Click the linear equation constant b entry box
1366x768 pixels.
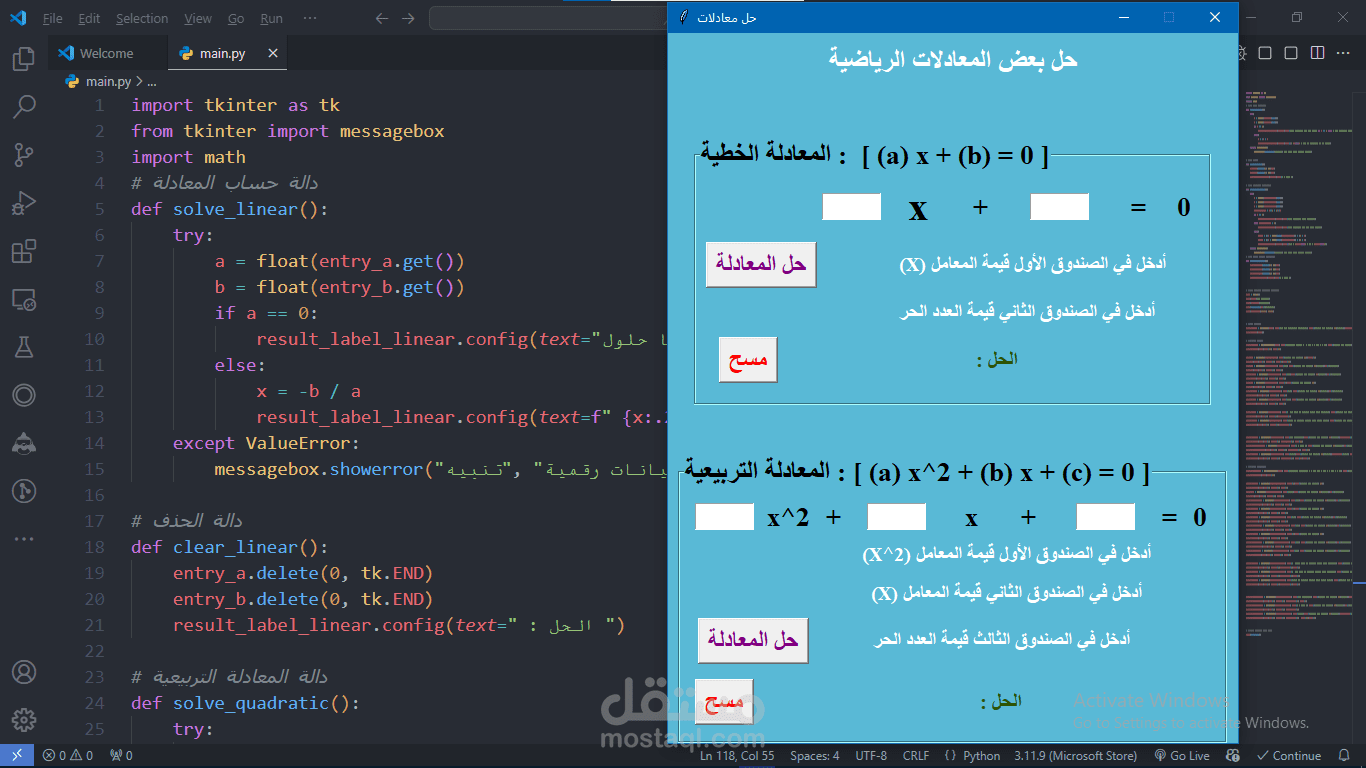point(1059,207)
